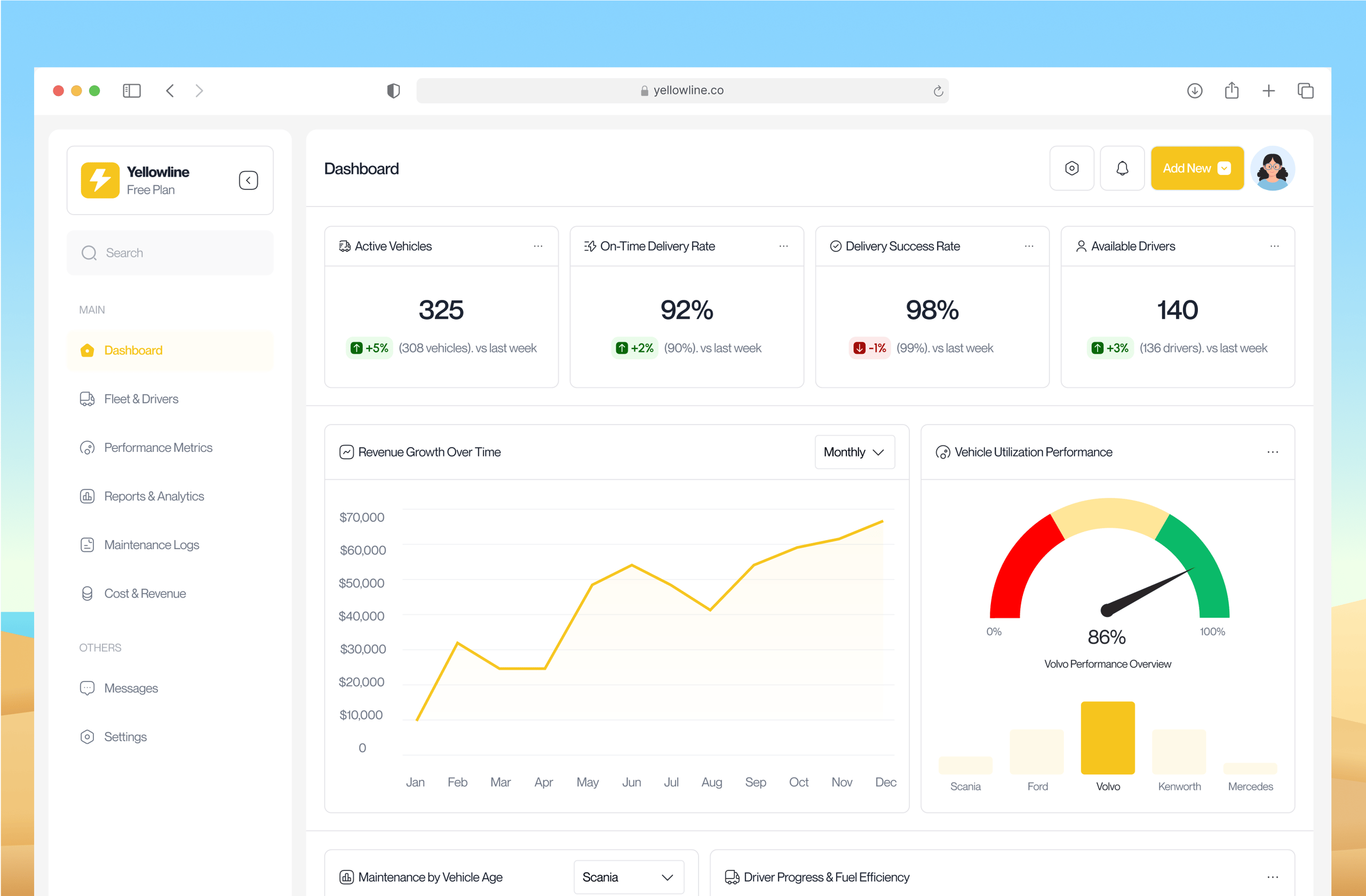Click the Vehicle Utilization gauge icon
The image size is (1366, 896).
(x=943, y=453)
